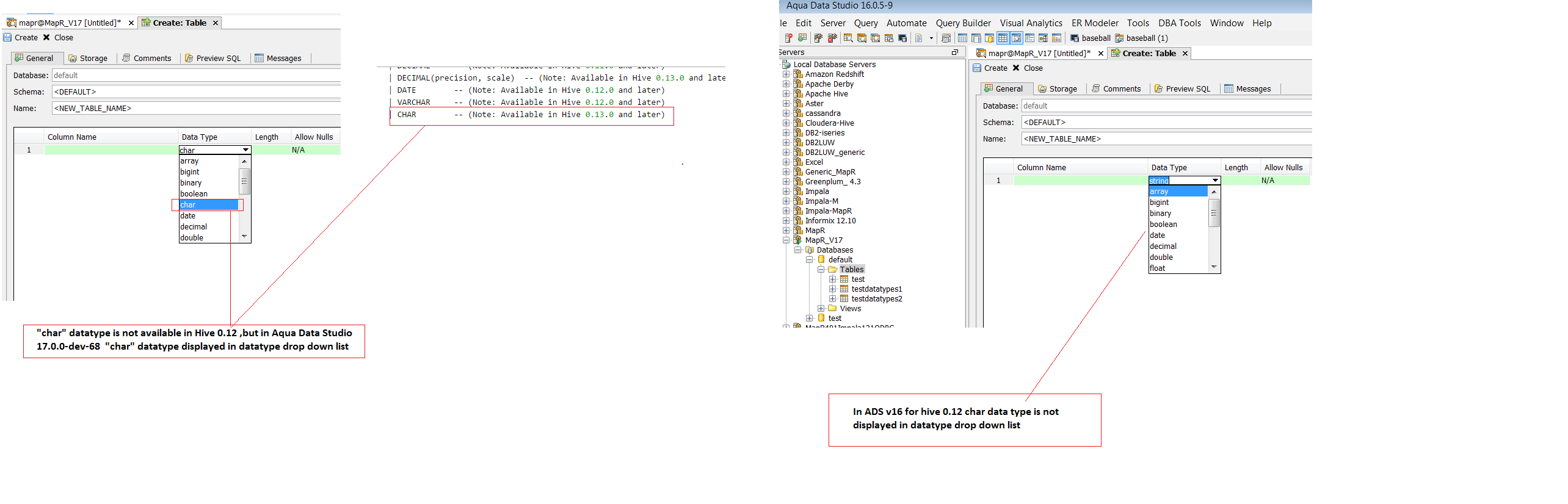The width and height of the screenshot is (1568, 504).
Task: Expand the Cloudera-Hive server node
Action: [x=786, y=123]
